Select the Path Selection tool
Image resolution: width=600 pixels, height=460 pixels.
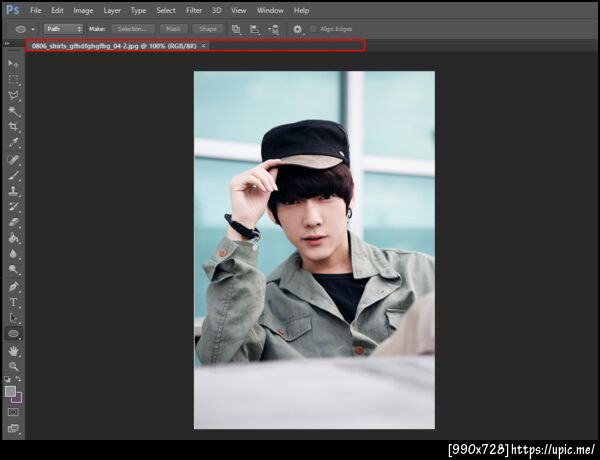click(13, 318)
